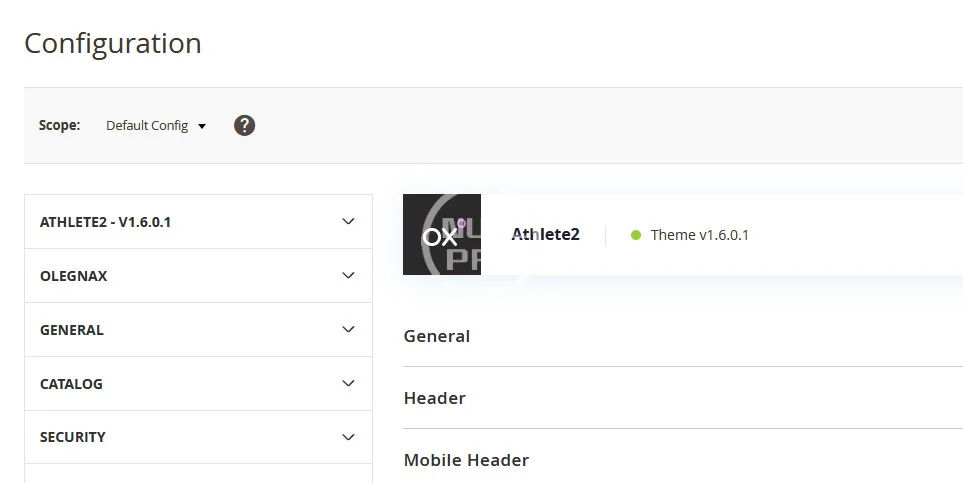Select the OLEGNAX sidebar tab
The height and width of the screenshot is (483, 963).
[x=74, y=276]
